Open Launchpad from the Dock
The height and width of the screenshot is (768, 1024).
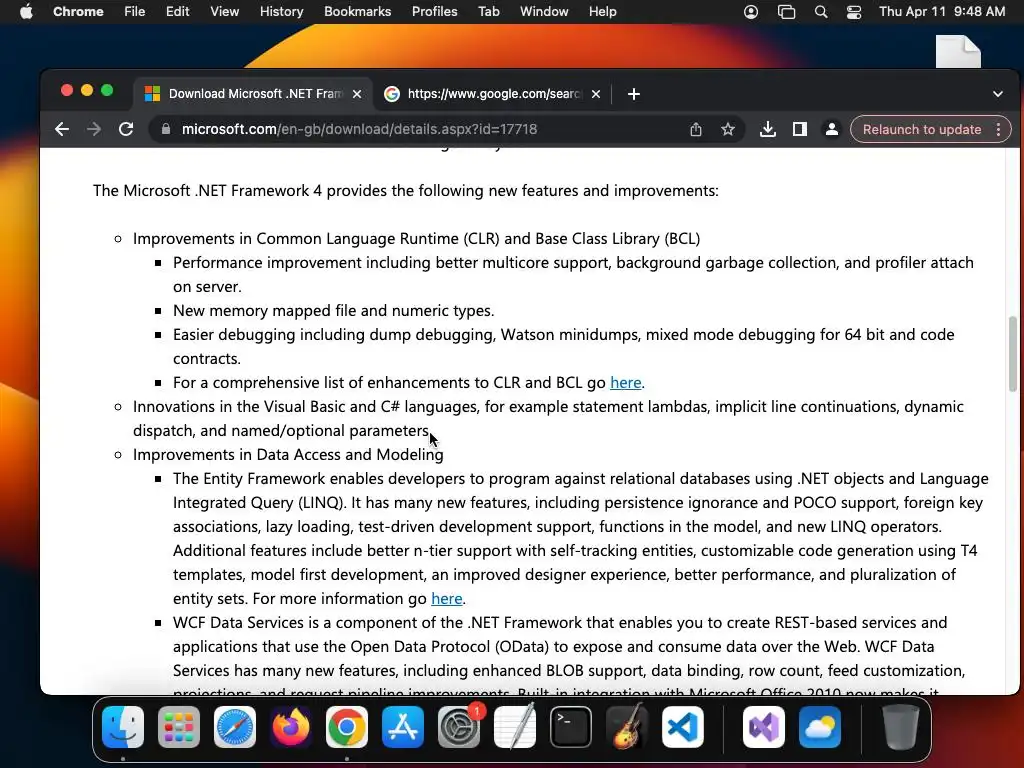pyautogui.click(x=178, y=727)
